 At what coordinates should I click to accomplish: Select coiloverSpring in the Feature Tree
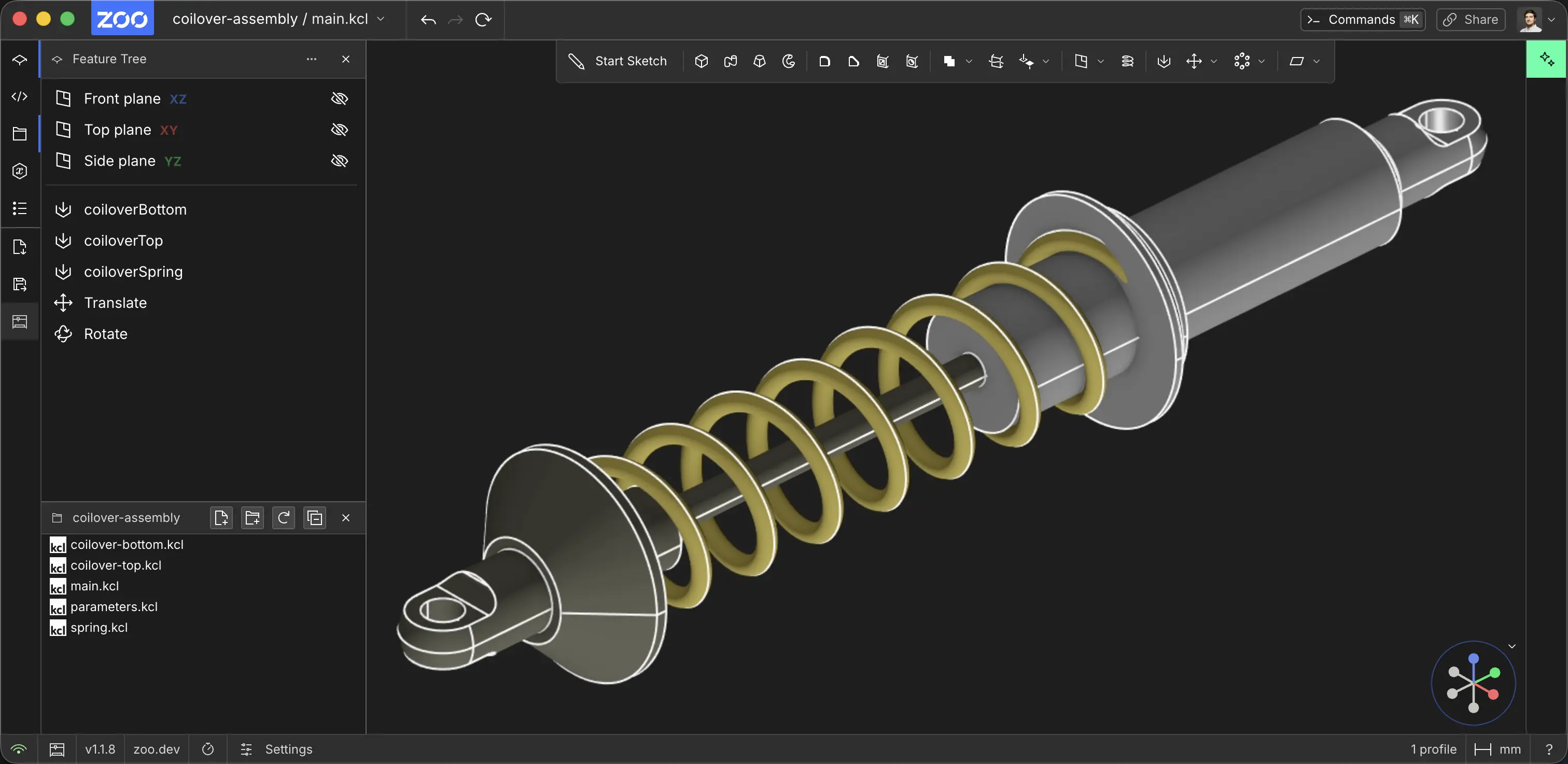point(133,272)
